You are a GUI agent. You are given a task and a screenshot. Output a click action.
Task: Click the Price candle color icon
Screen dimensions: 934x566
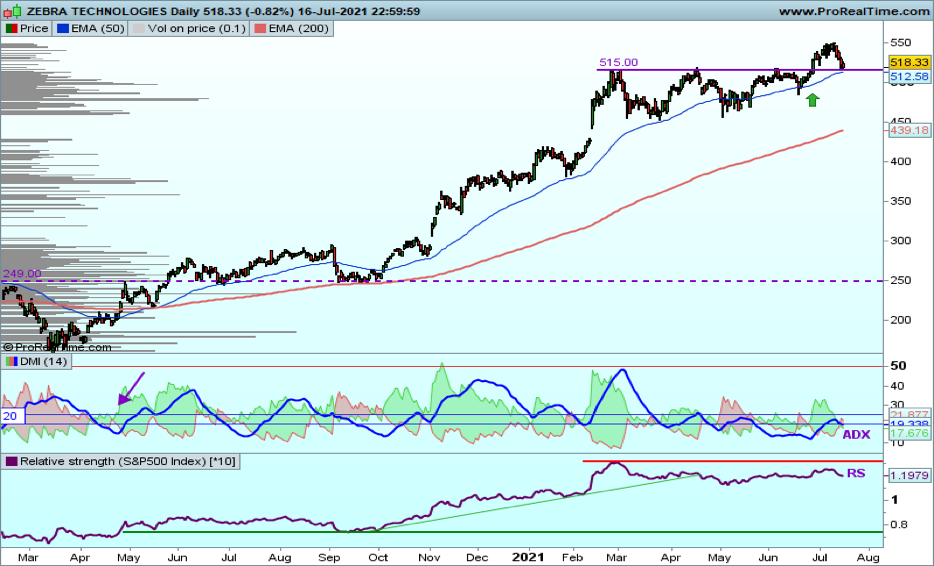12,29
